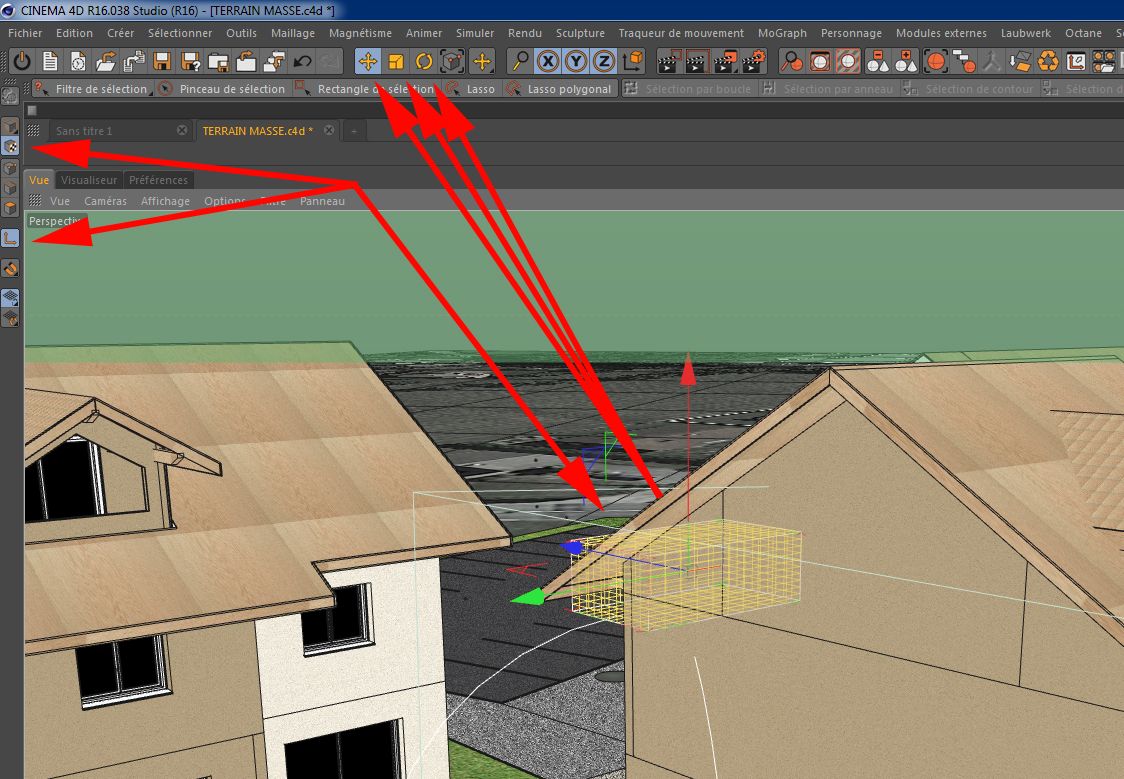Select the Lasso polygonal tool

coord(561,89)
